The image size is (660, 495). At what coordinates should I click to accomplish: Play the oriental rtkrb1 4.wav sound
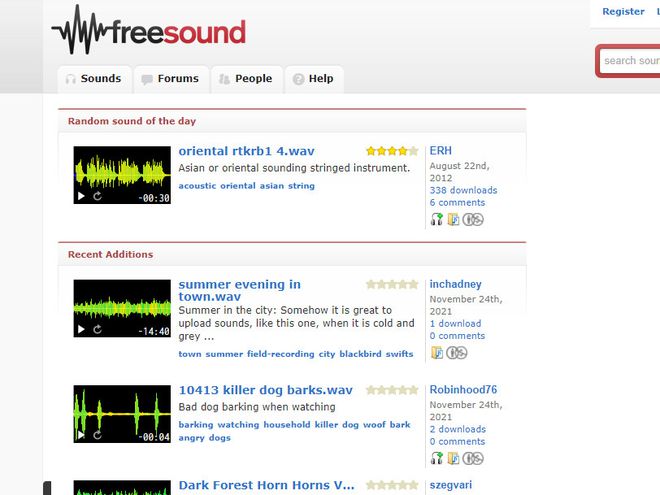(81, 196)
